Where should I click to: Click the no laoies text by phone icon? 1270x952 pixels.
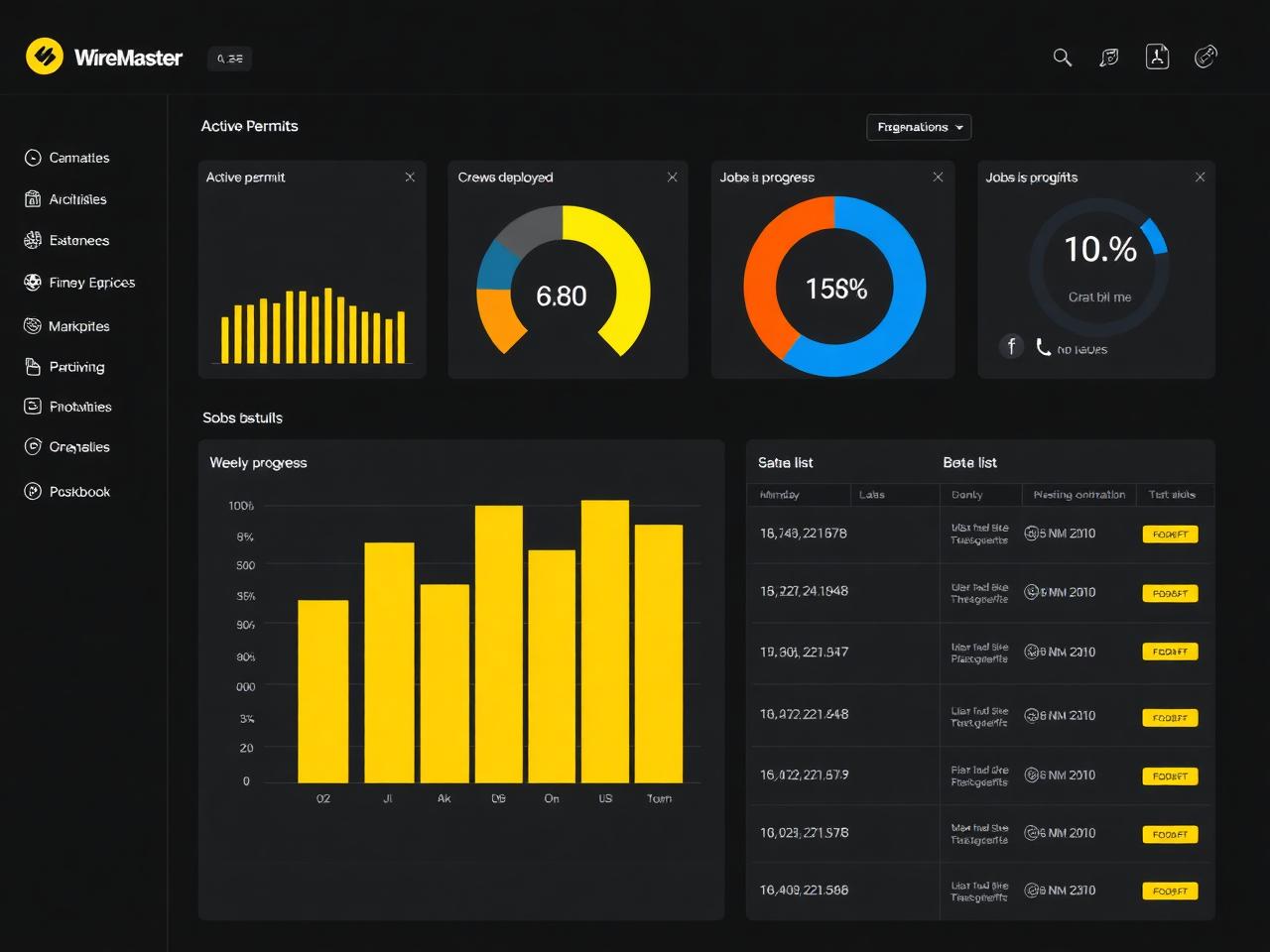[x=1081, y=349]
